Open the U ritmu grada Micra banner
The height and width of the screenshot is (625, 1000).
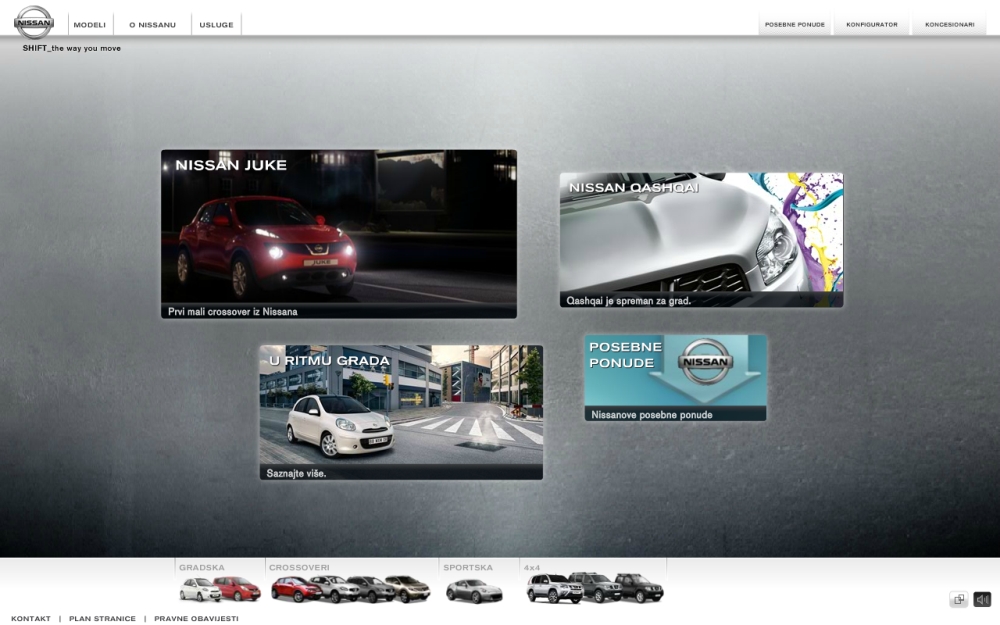401,412
